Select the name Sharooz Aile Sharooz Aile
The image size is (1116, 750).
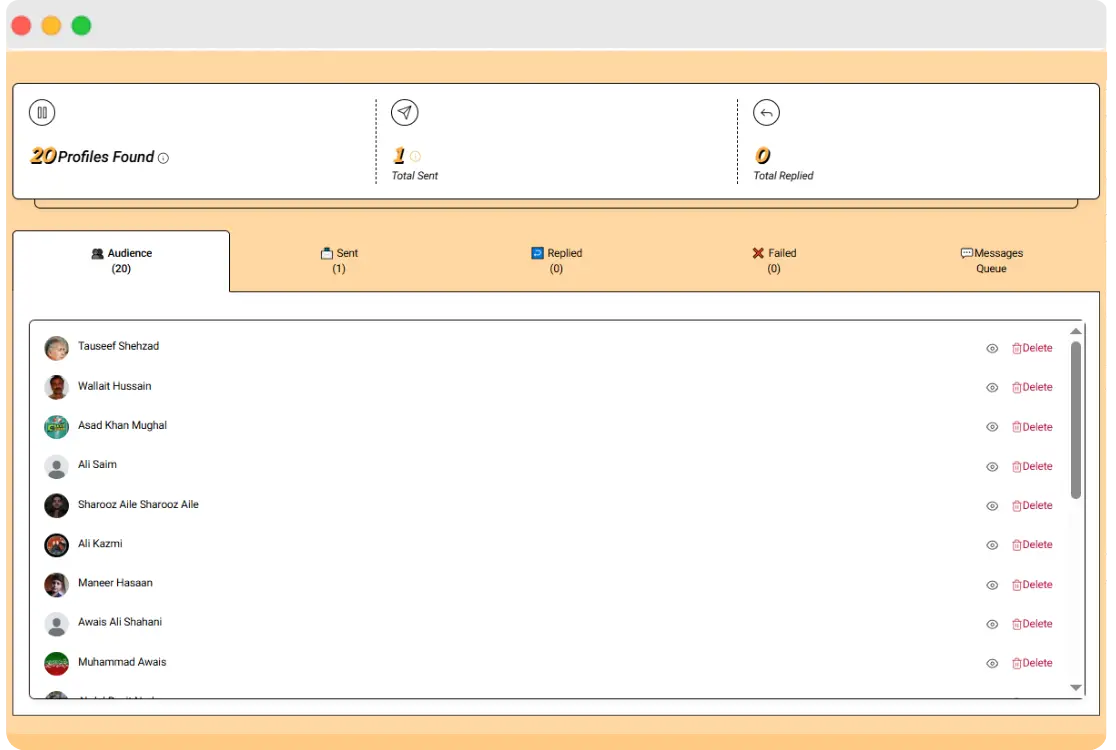(138, 504)
